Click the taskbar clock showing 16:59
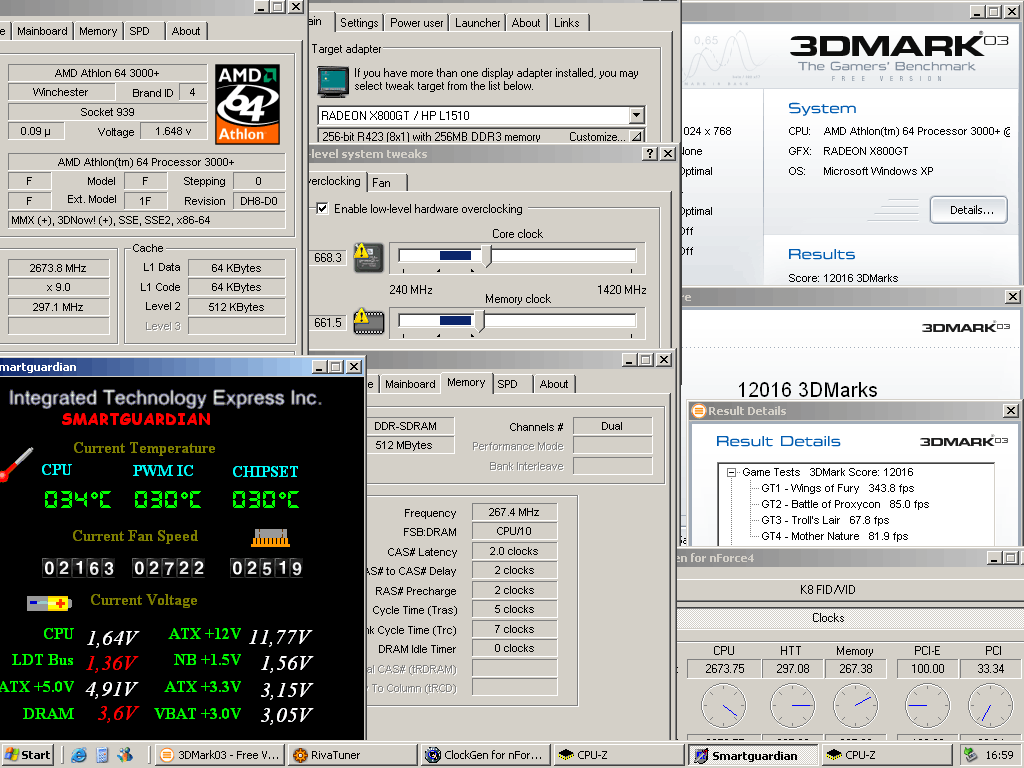 (999, 755)
